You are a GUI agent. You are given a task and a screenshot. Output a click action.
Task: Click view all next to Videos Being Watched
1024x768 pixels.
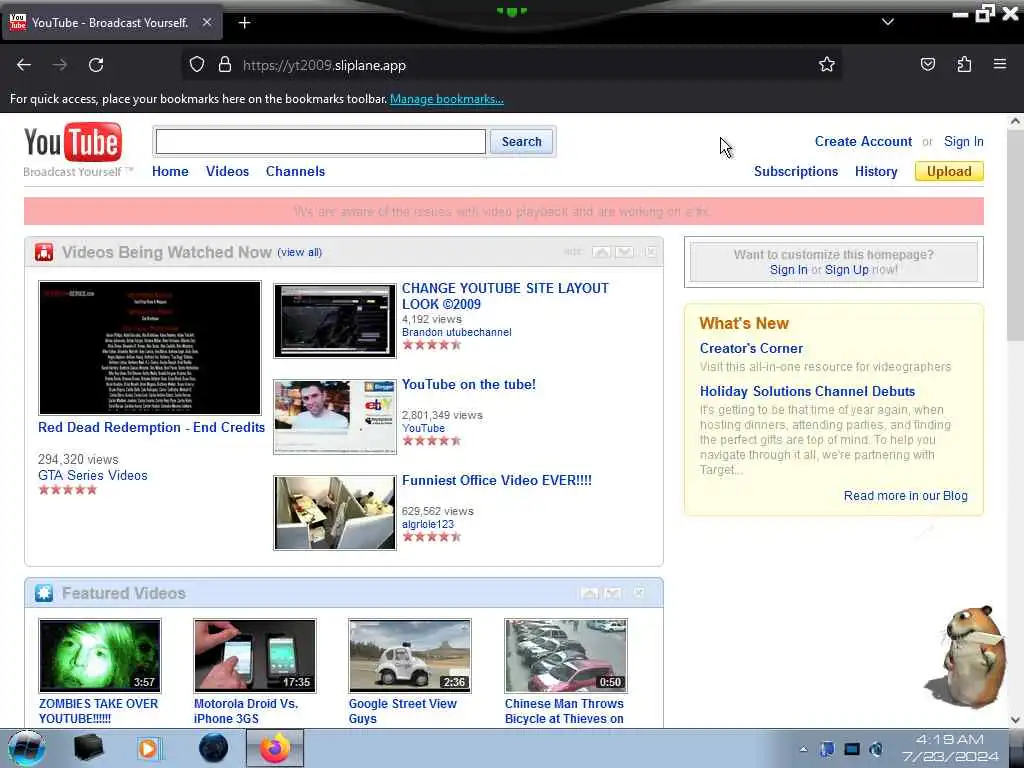(300, 252)
